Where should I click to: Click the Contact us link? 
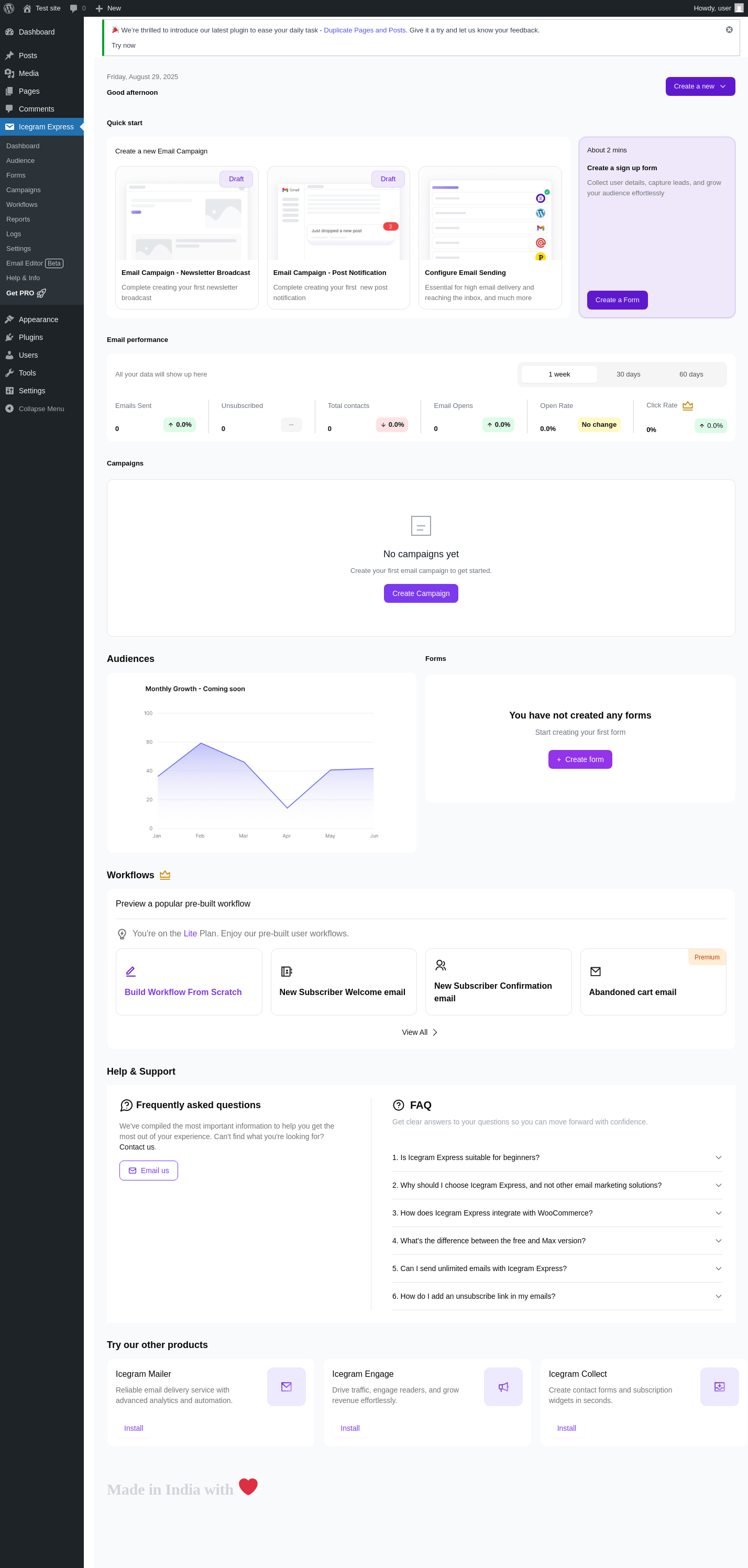click(137, 1147)
